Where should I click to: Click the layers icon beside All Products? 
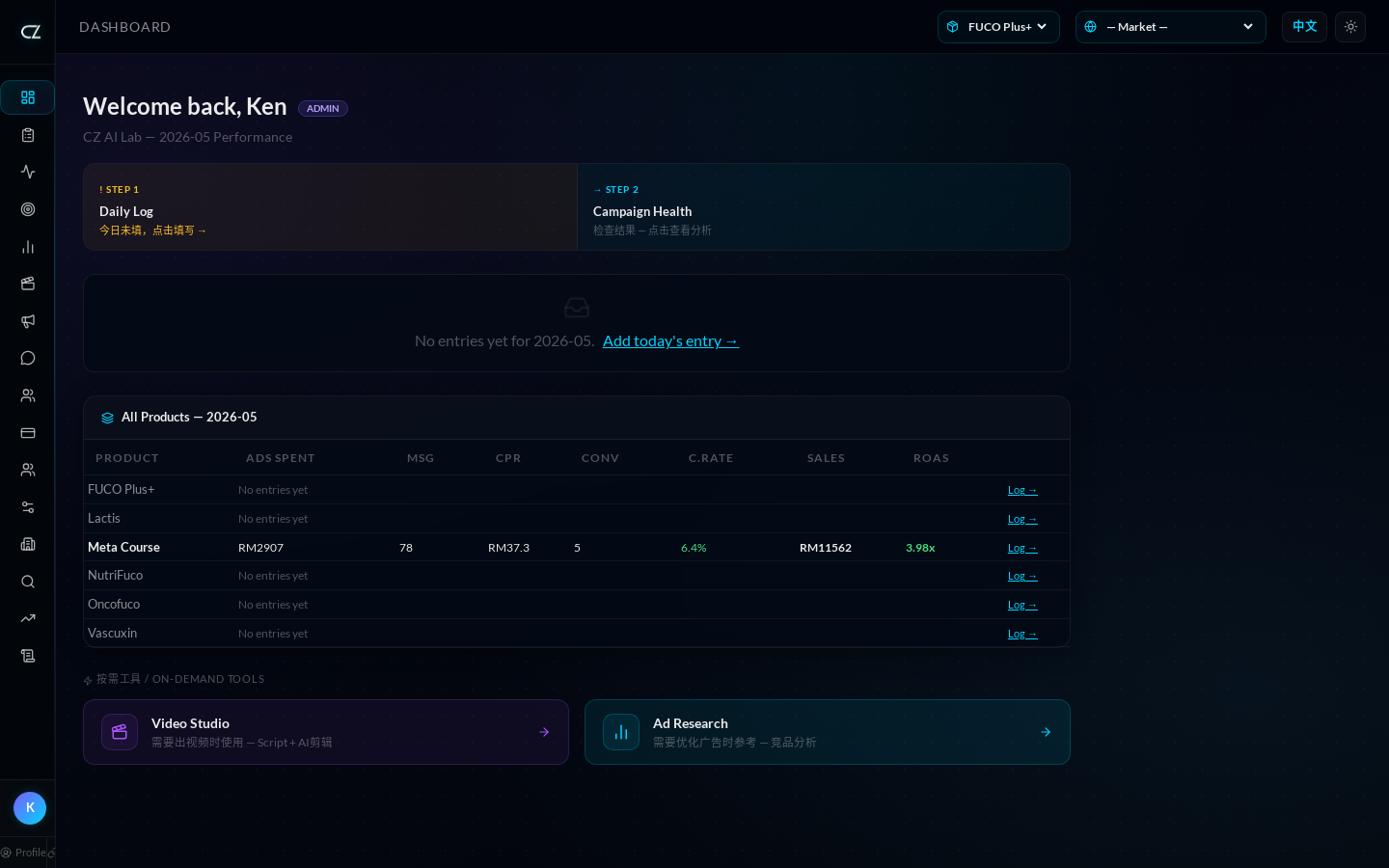coord(107,418)
